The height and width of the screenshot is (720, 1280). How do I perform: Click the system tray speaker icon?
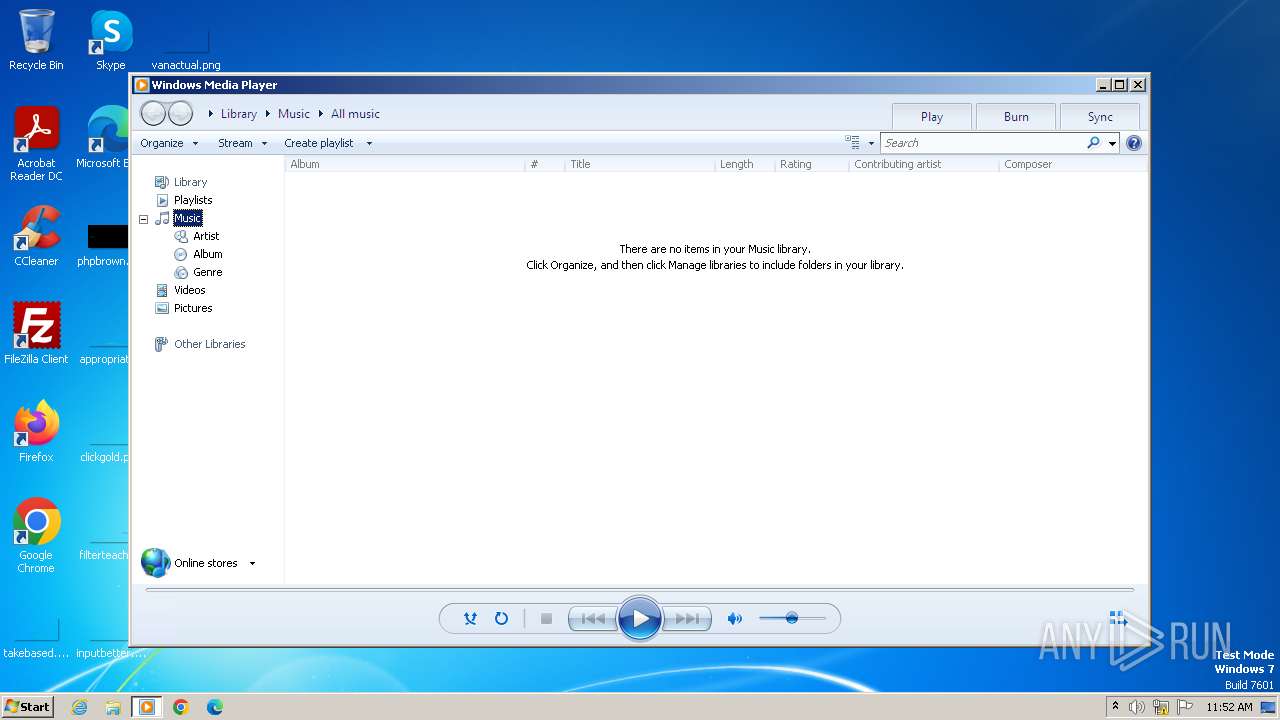click(1137, 707)
